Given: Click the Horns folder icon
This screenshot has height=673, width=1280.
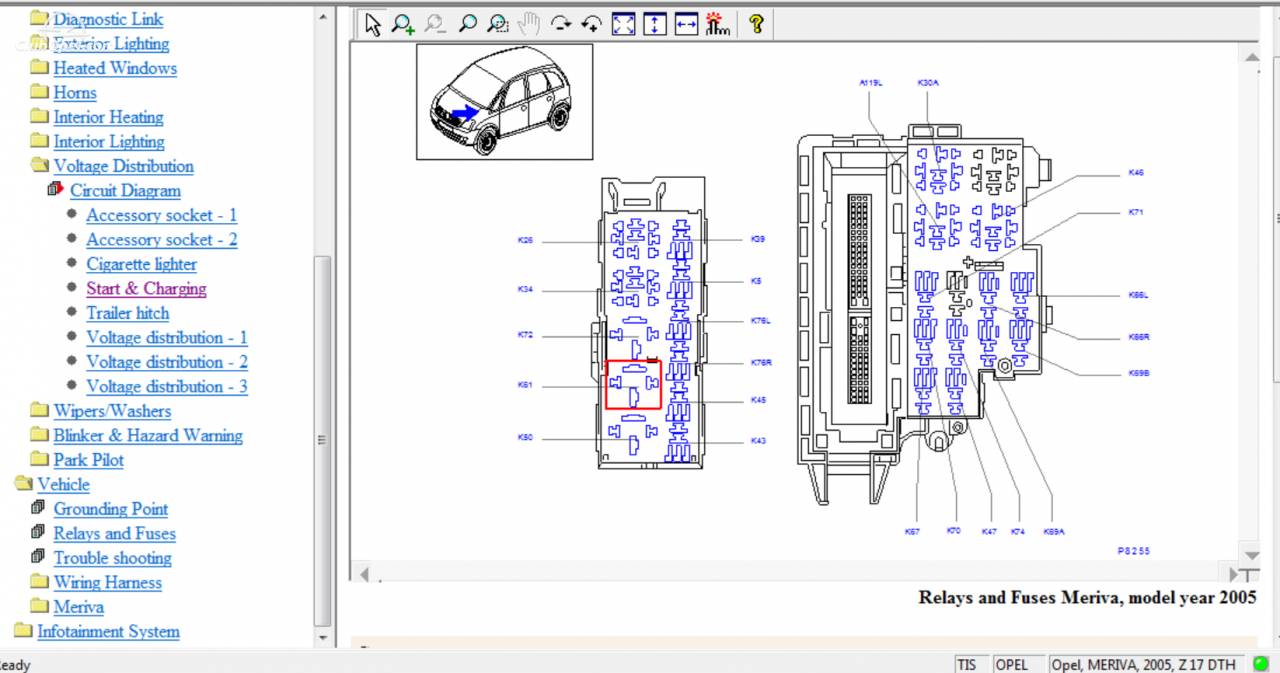Looking at the screenshot, I should pyautogui.click(x=39, y=92).
